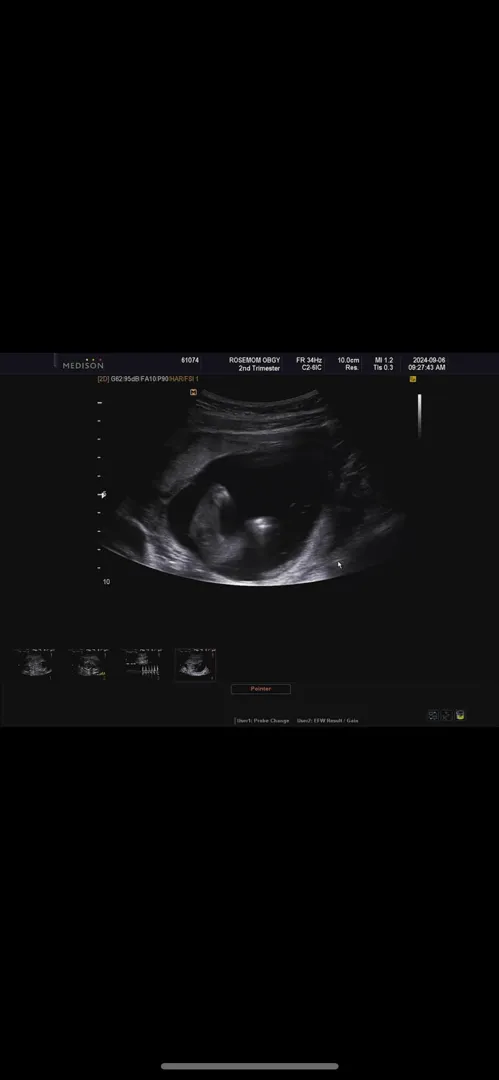Click the middle status icon at bottom right
Image resolution: width=499 pixels, height=1080 pixels.
tap(447, 715)
